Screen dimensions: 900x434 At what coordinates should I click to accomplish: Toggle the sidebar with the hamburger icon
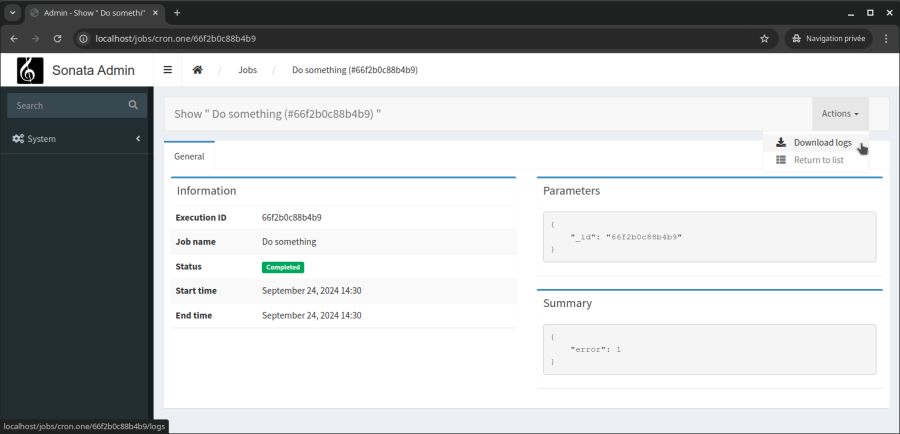point(168,70)
